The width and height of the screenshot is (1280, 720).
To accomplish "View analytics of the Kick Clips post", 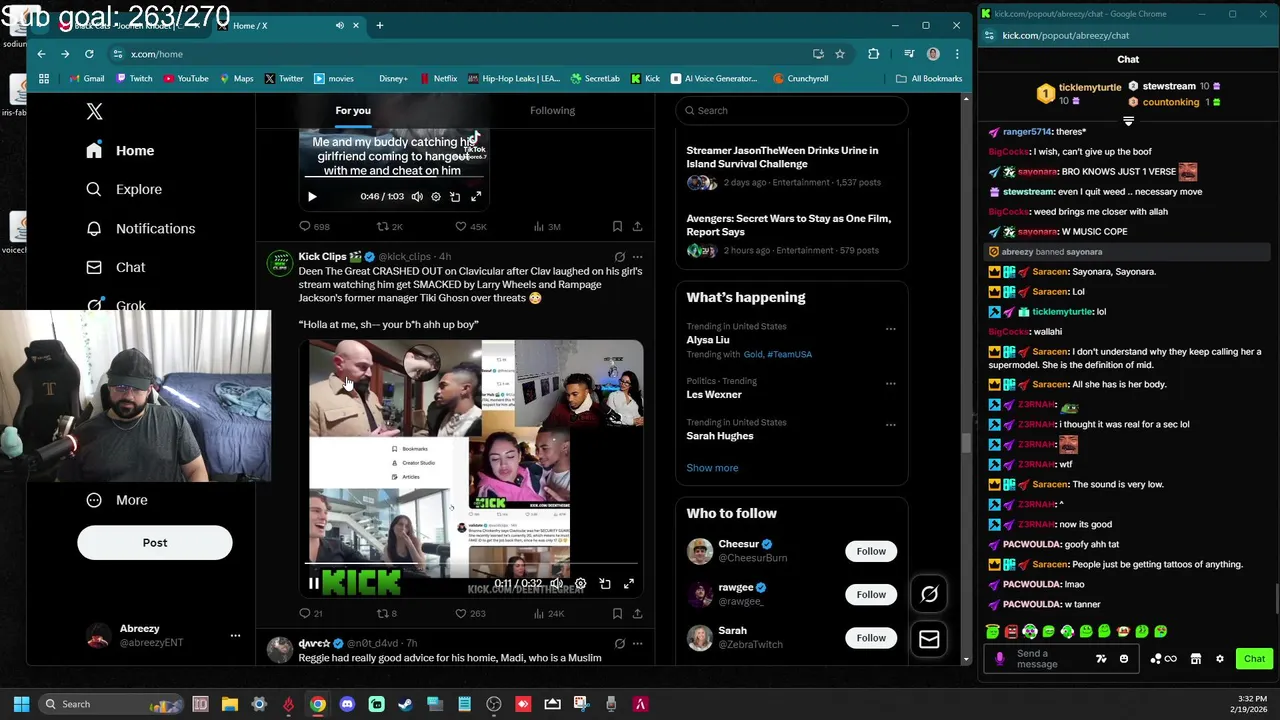I will [x=549, y=613].
